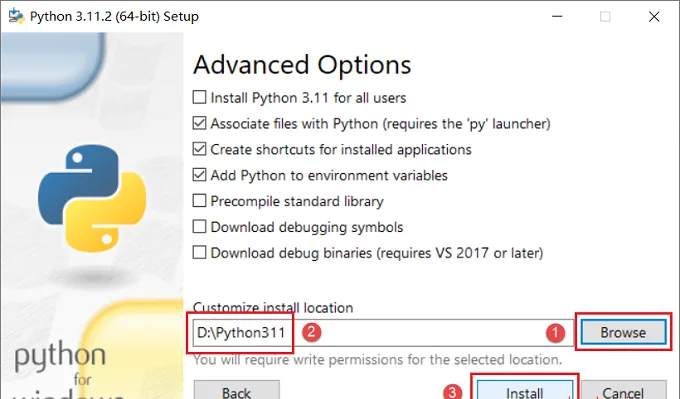Screen dimensions: 680x399
Task: Click the red circle numbered 1
Action: [x=556, y=333]
